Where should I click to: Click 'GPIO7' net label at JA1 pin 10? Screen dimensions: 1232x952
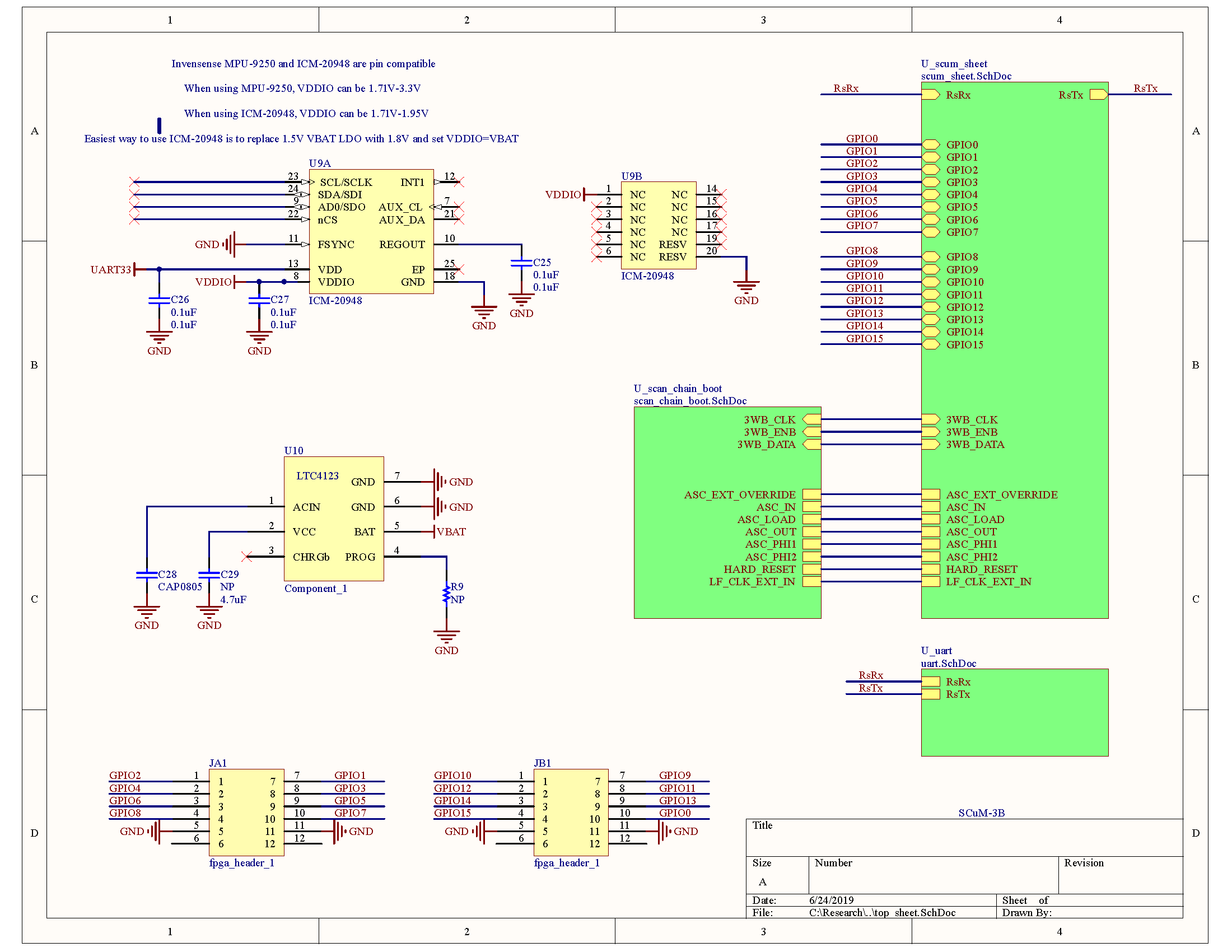[x=351, y=813]
